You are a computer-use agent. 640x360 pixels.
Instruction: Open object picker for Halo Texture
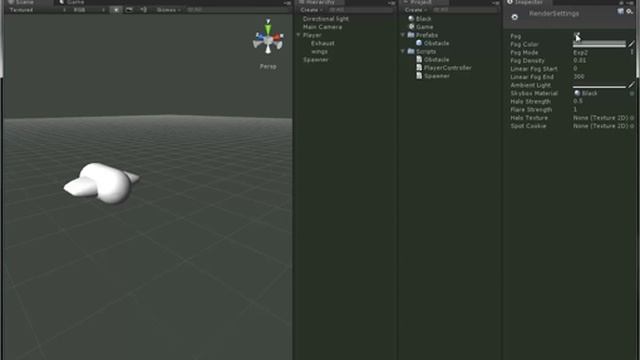[x=632, y=118]
